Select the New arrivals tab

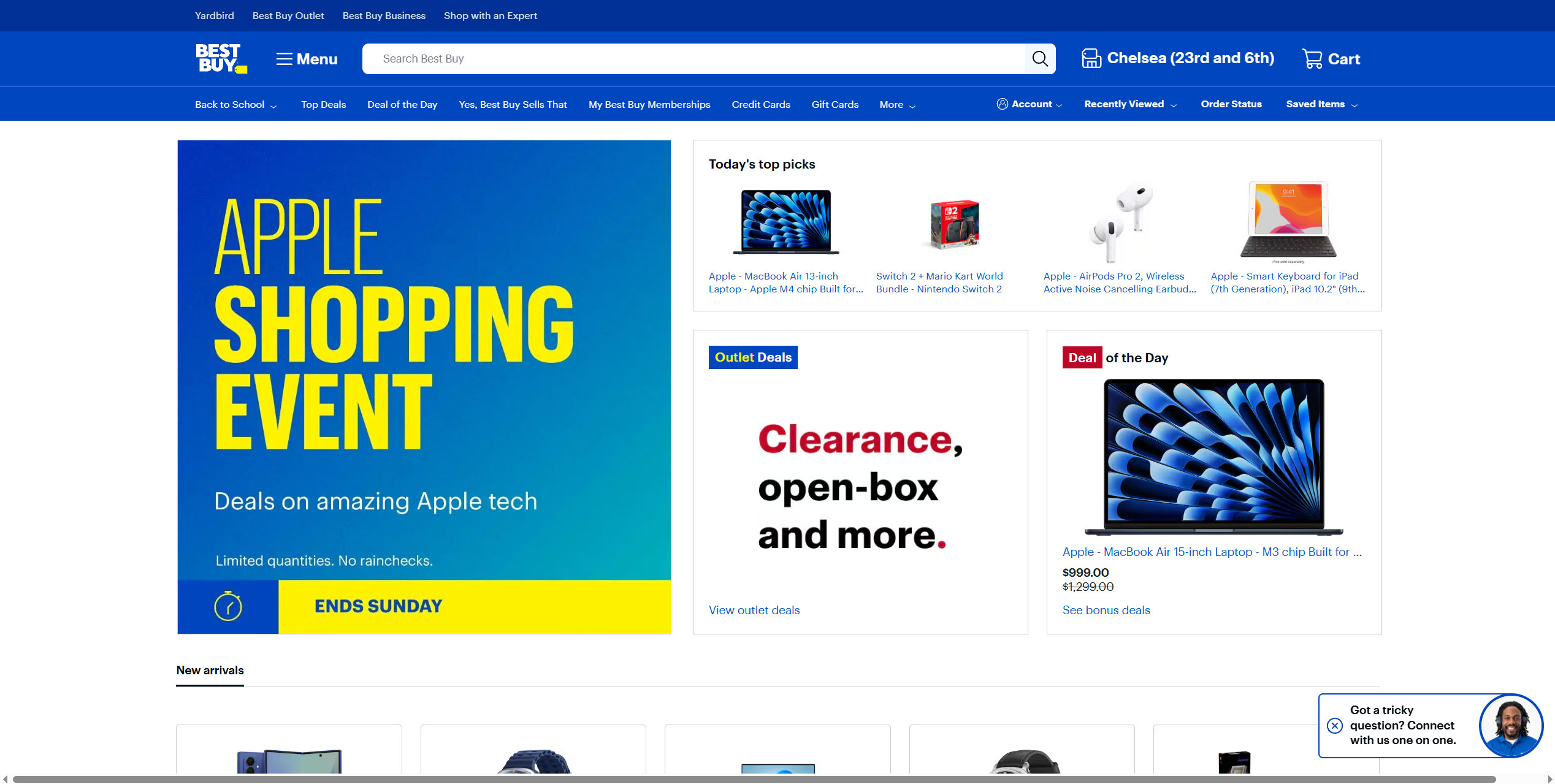pos(210,671)
